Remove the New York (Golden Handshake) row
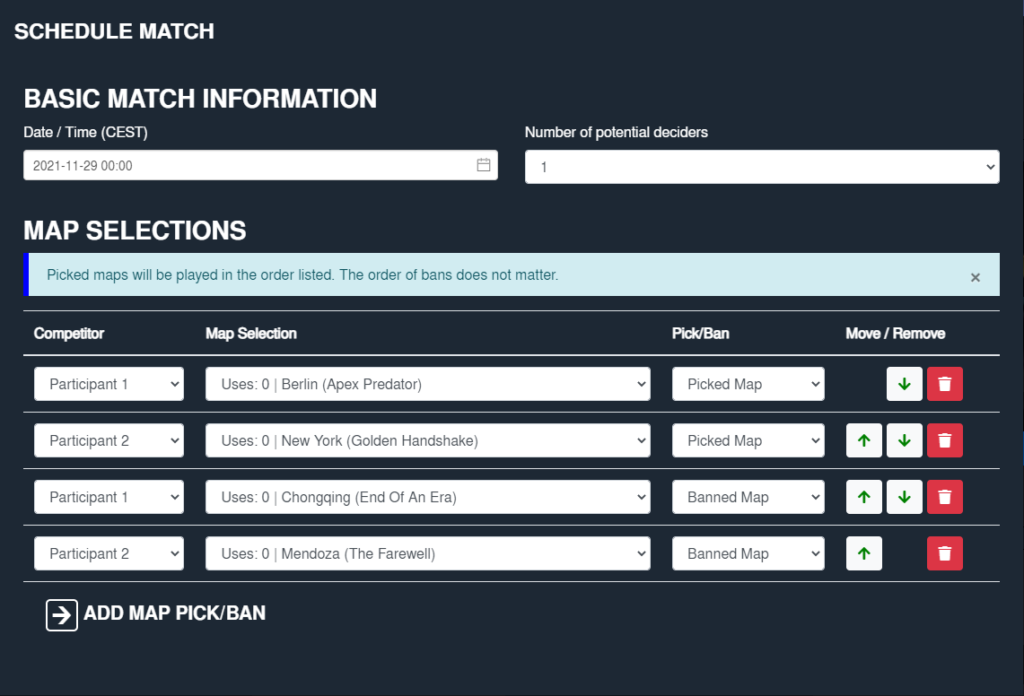 (945, 441)
